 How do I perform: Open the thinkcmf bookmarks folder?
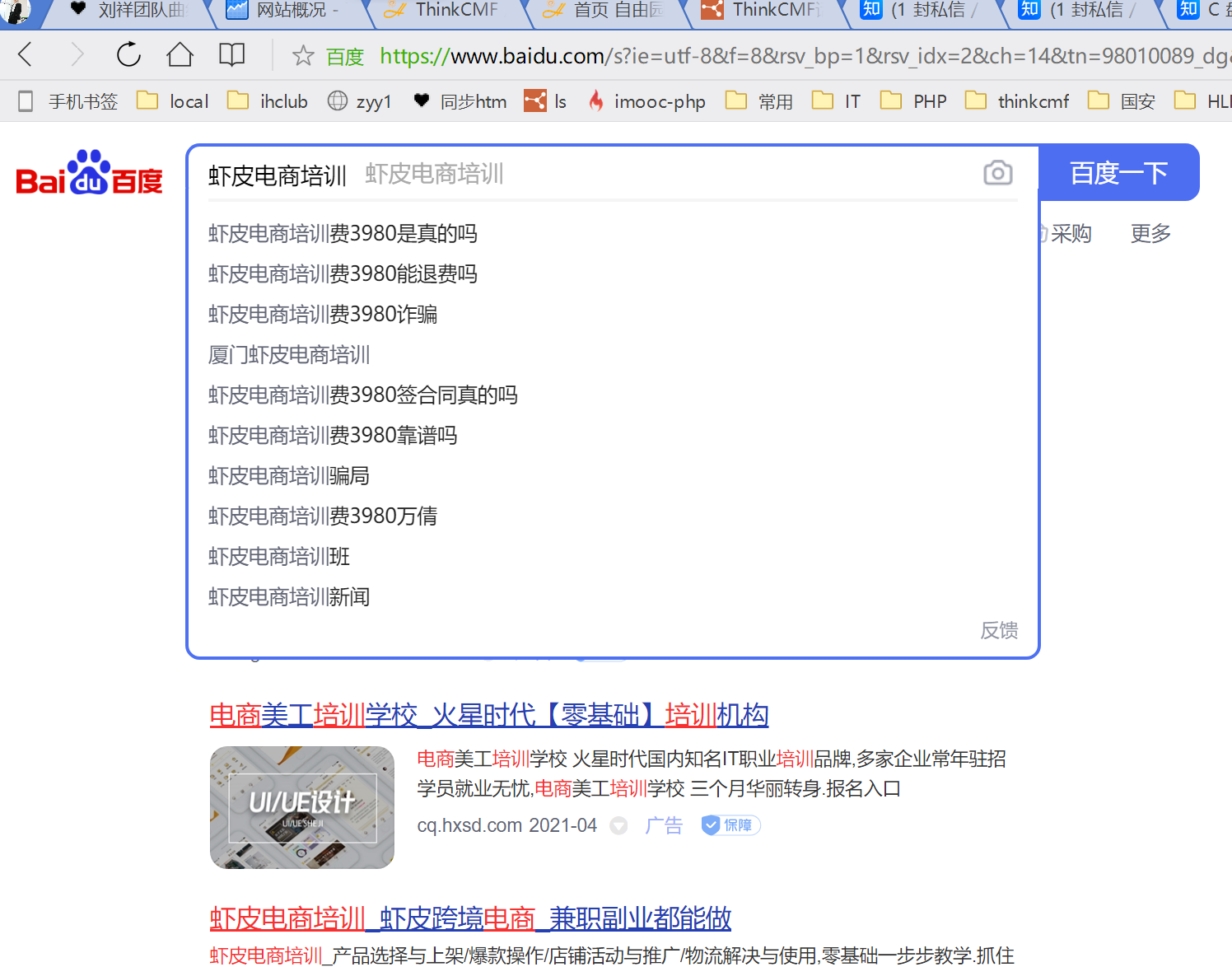click(x=1017, y=101)
